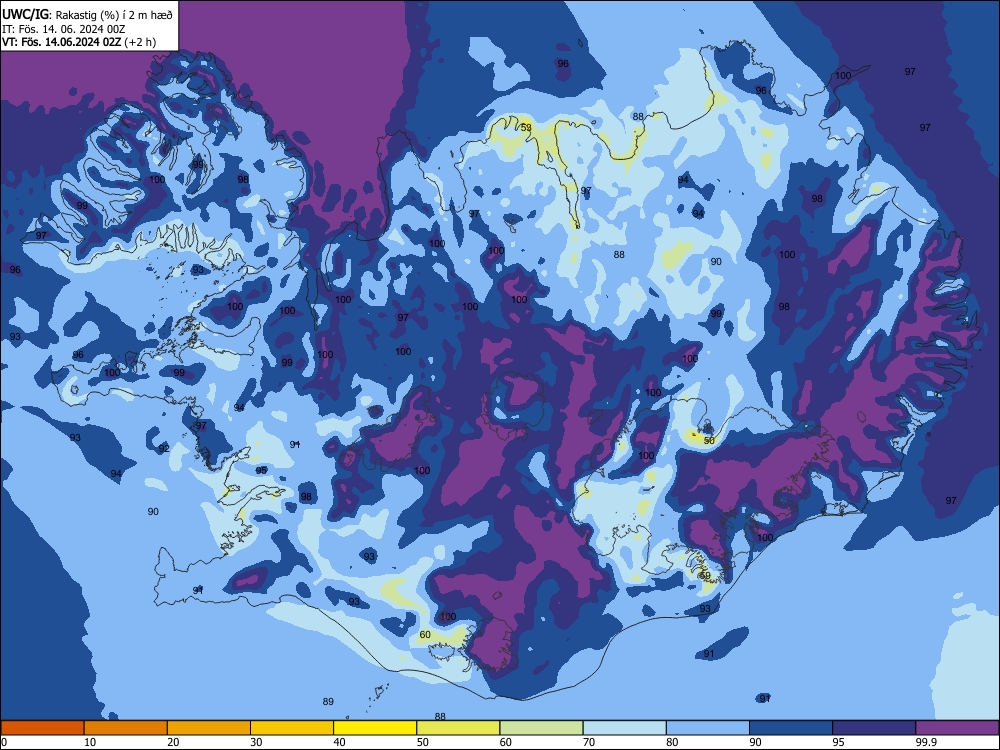This screenshot has height=750, width=1000.
Task: Click the map humidity value '50' on yellow patch
Action: [709, 440]
